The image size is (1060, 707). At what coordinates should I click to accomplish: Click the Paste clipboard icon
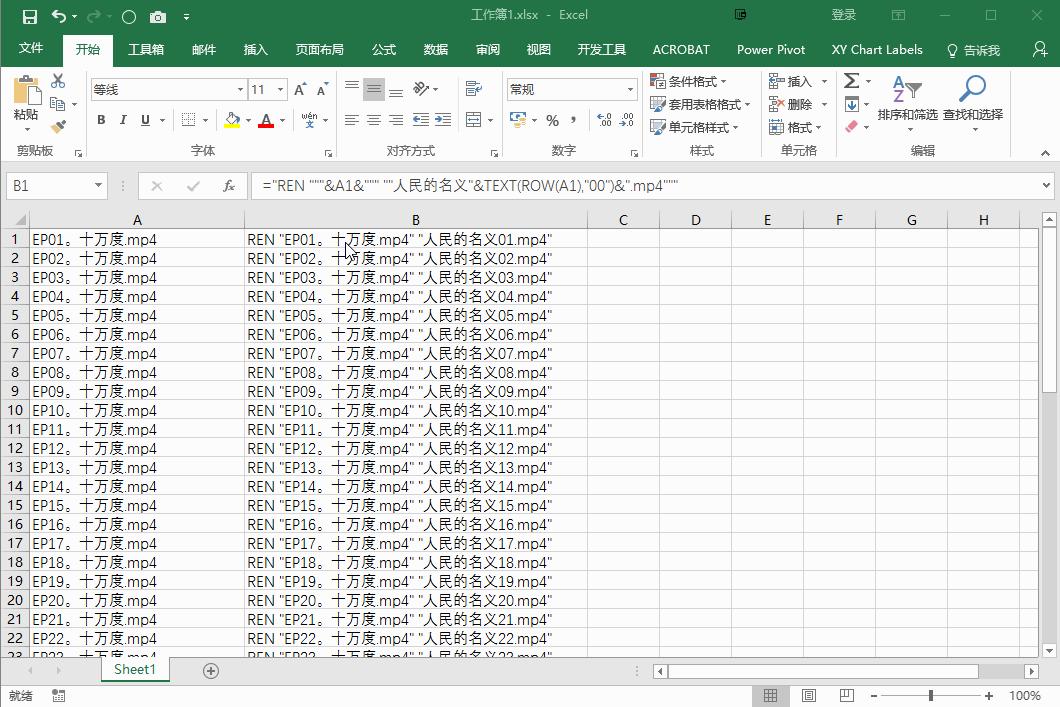[26, 91]
